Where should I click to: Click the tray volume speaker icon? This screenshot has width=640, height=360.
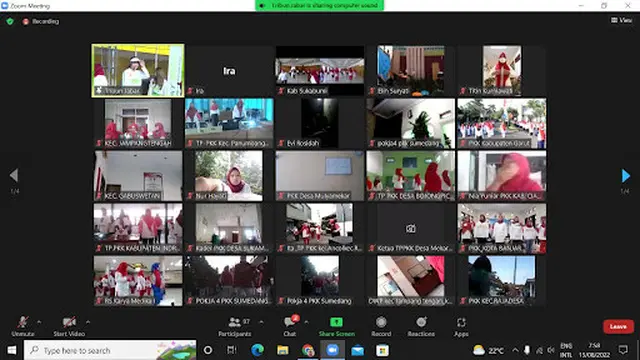[x=551, y=350]
